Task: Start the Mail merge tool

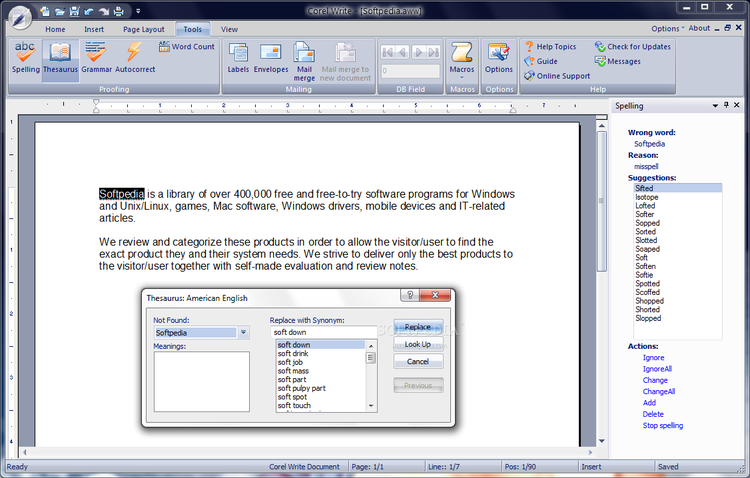Action: tap(304, 62)
